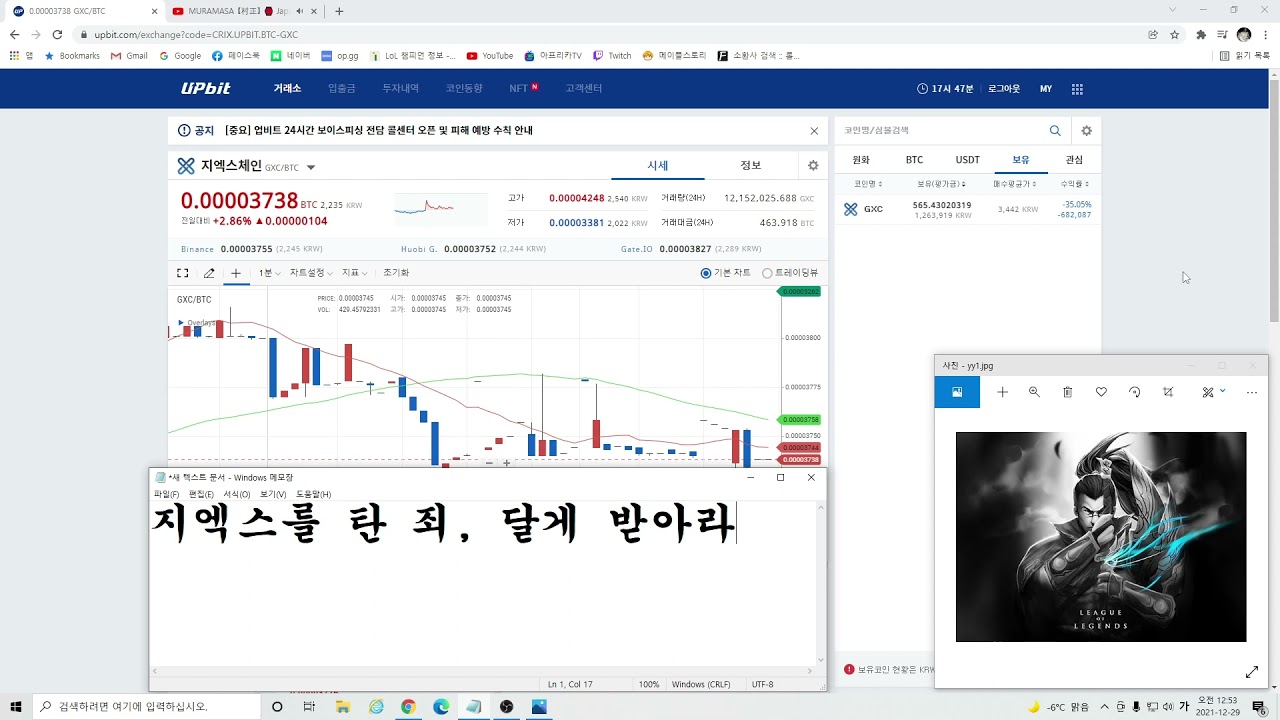This screenshot has width=1280, height=720.
Task: Open the Chrome extensions puzzle icon
Action: pos(1201,35)
